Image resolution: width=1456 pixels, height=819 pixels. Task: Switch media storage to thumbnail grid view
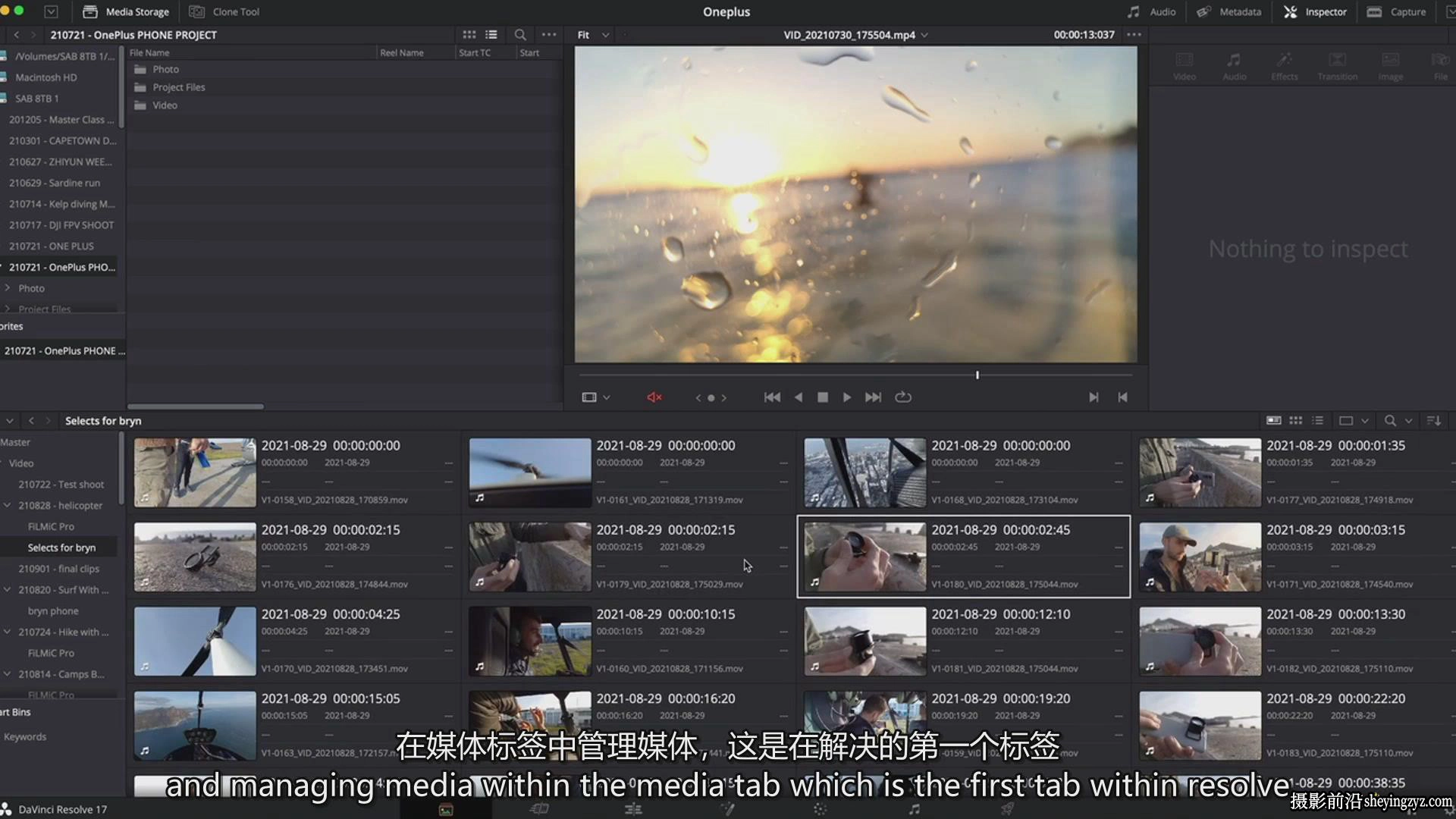coord(469,34)
